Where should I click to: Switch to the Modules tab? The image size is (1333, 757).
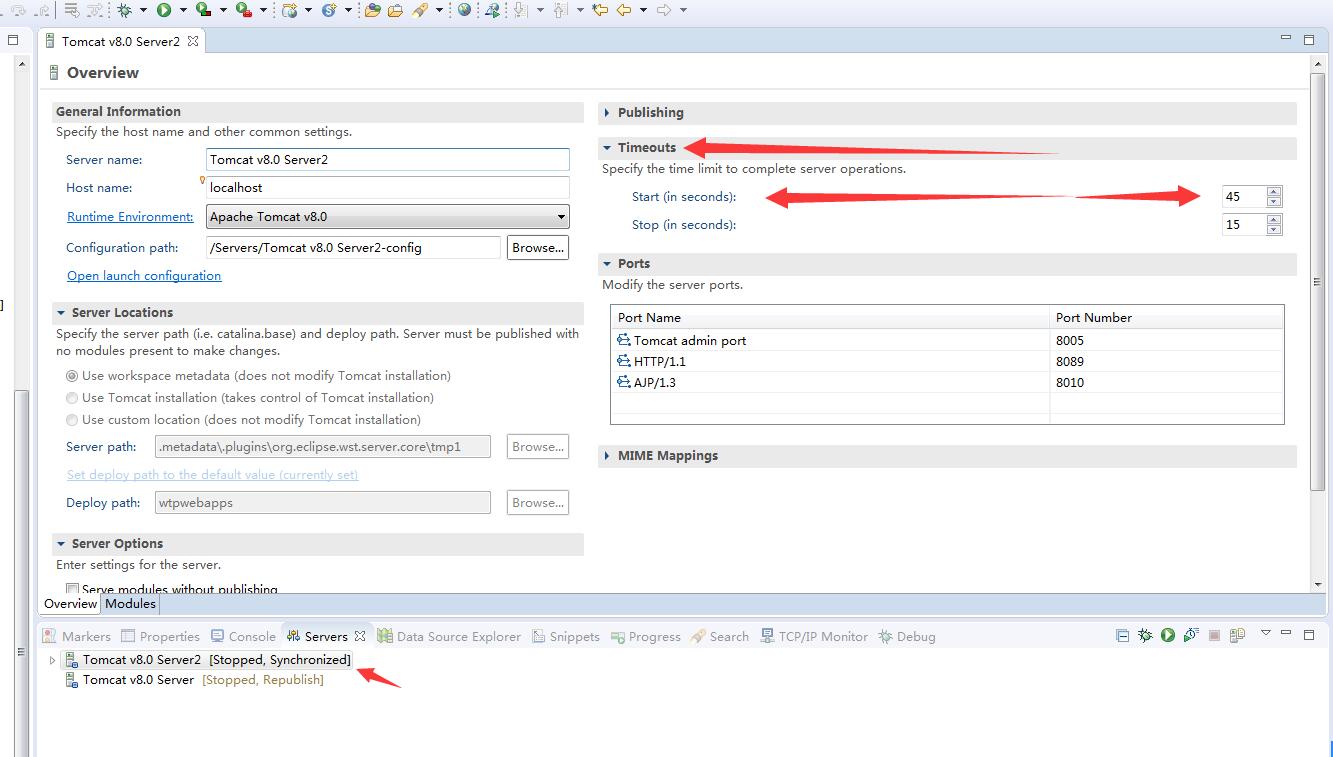[130, 604]
